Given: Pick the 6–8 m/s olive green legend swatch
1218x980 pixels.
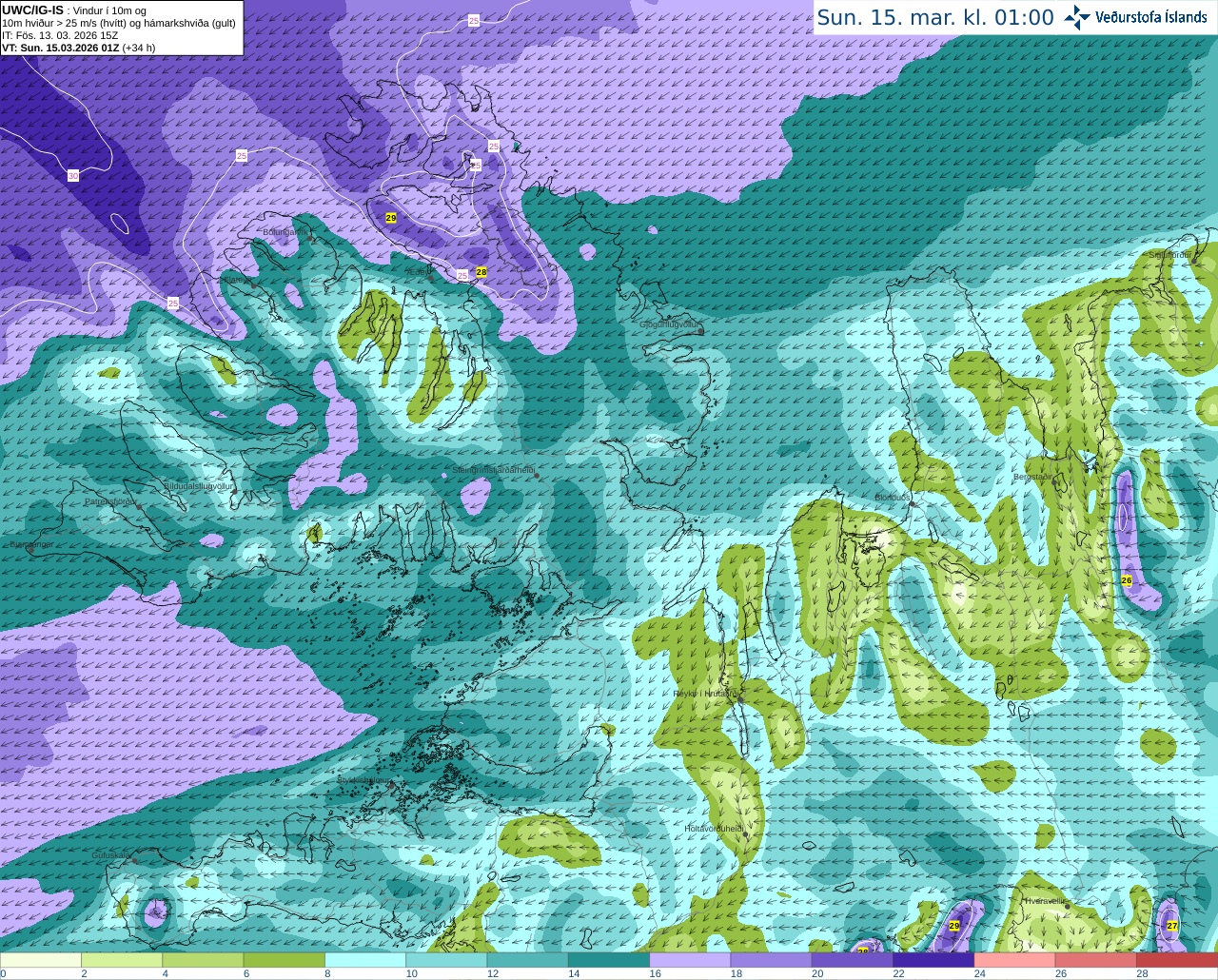Looking at the screenshot, I should (x=285, y=960).
